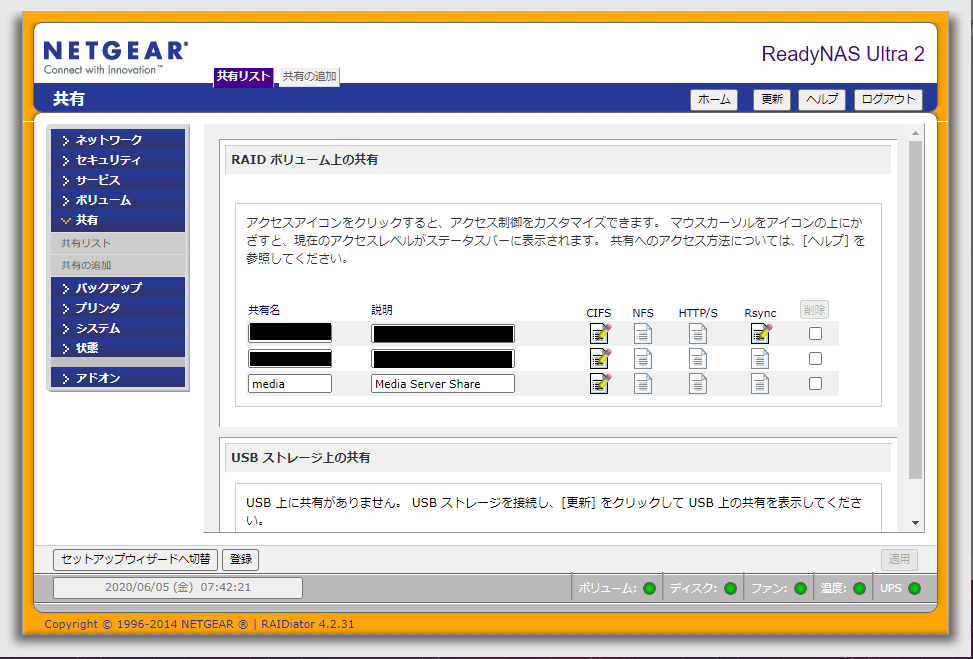Click the CIFS column header
Viewport: 973px width, 659px height.
click(599, 313)
